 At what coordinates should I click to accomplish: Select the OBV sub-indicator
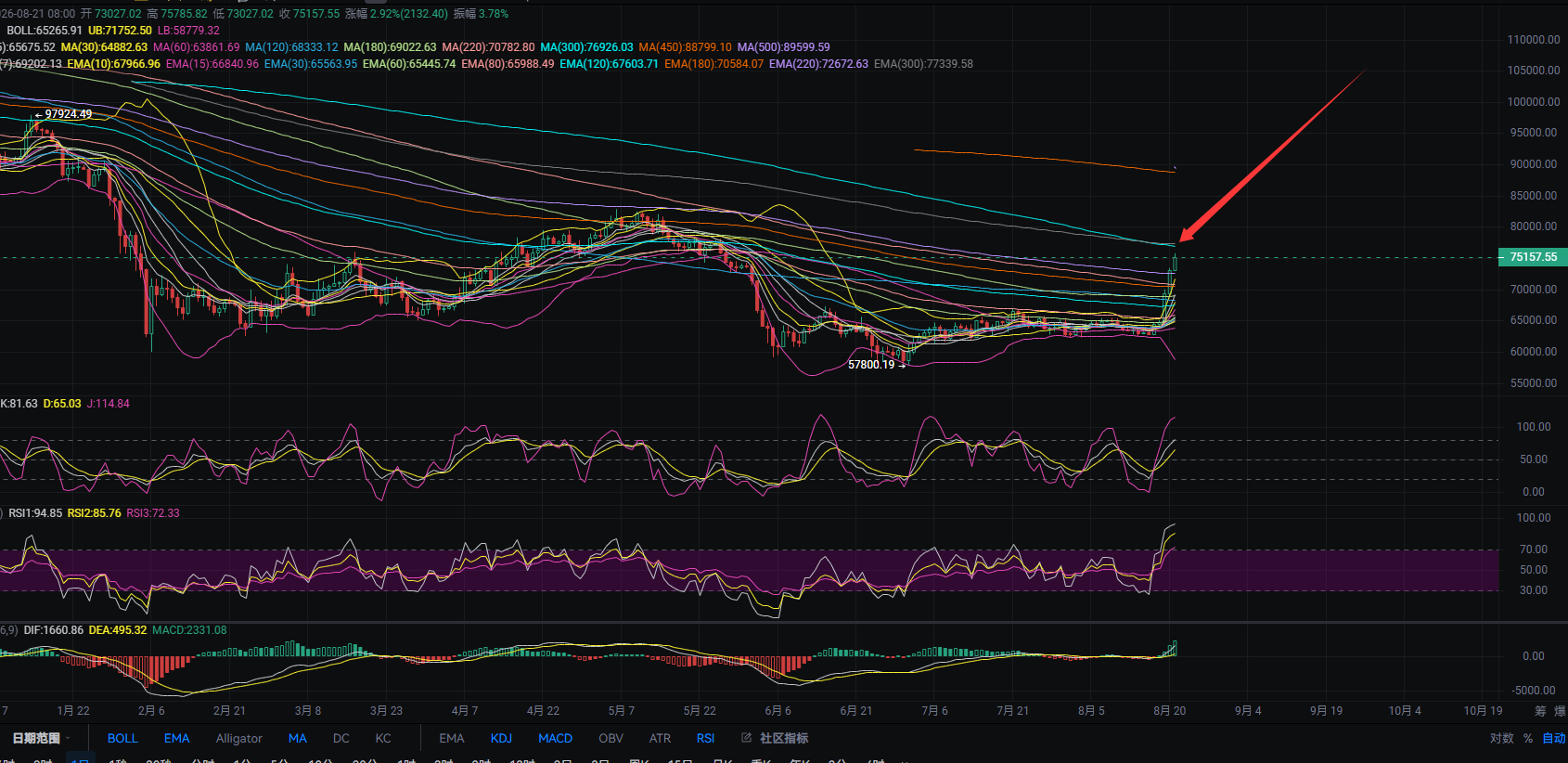pos(610,738)
